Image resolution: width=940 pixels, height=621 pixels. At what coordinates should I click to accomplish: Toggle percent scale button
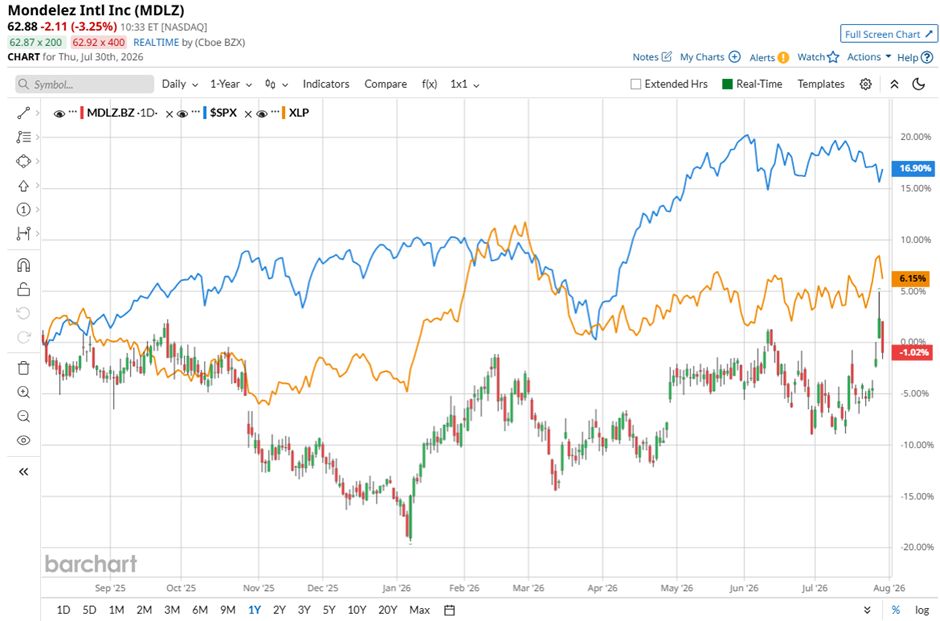pos(895,610)
